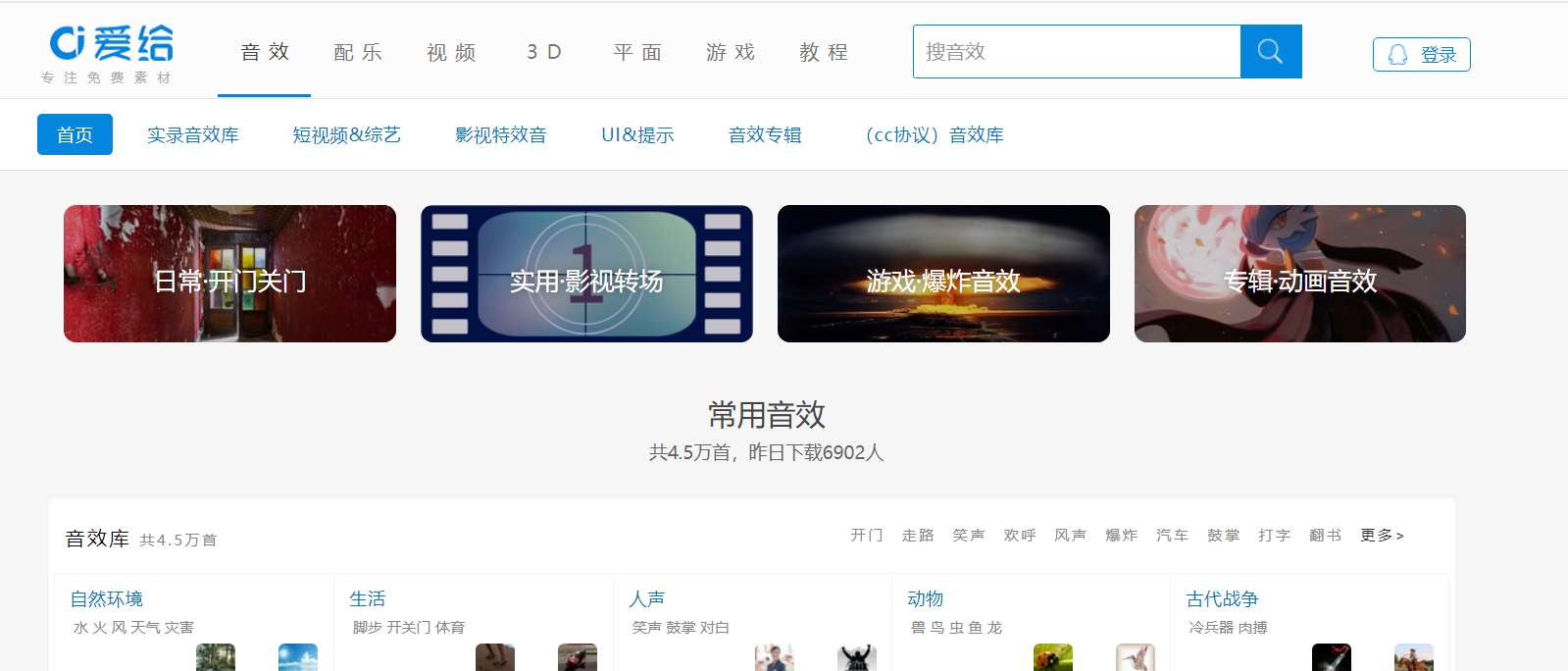1568x671 pixels.
Task: Open the 自然环境 category
Action: [x=107, y=599]
